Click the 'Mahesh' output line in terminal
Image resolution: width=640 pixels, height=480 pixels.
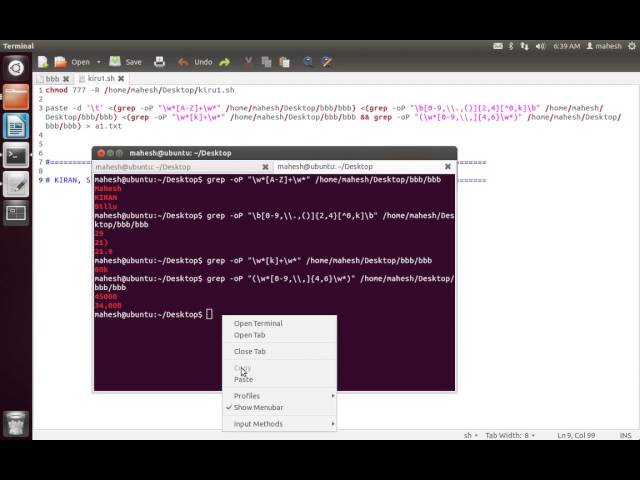point(108,189)
